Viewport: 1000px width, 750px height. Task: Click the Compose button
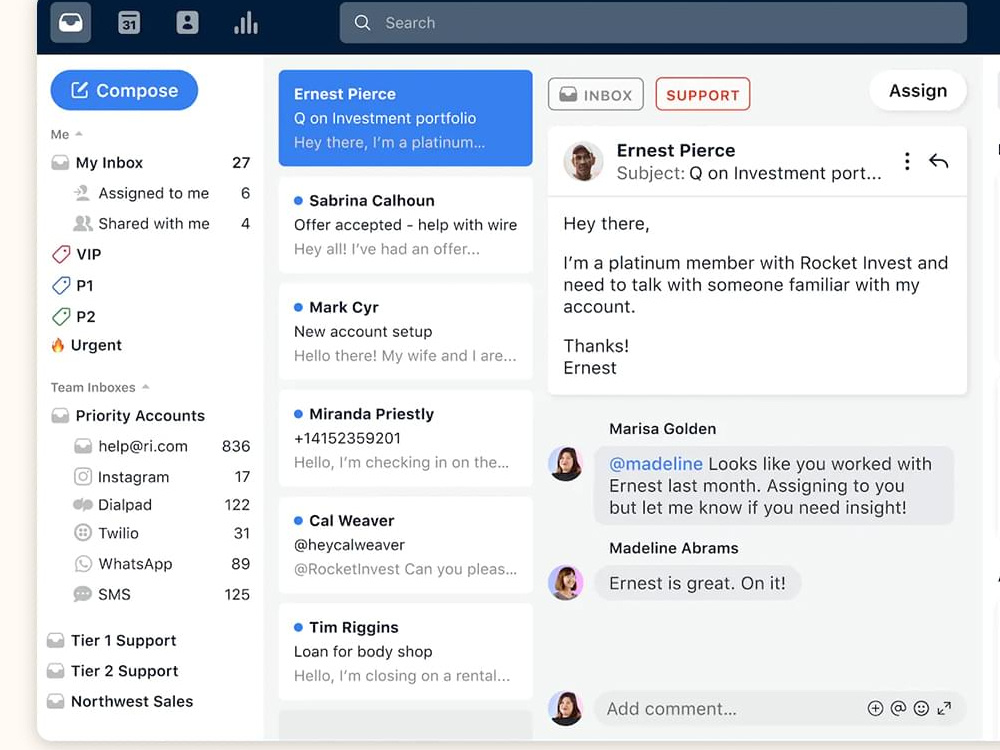point(124,90)
